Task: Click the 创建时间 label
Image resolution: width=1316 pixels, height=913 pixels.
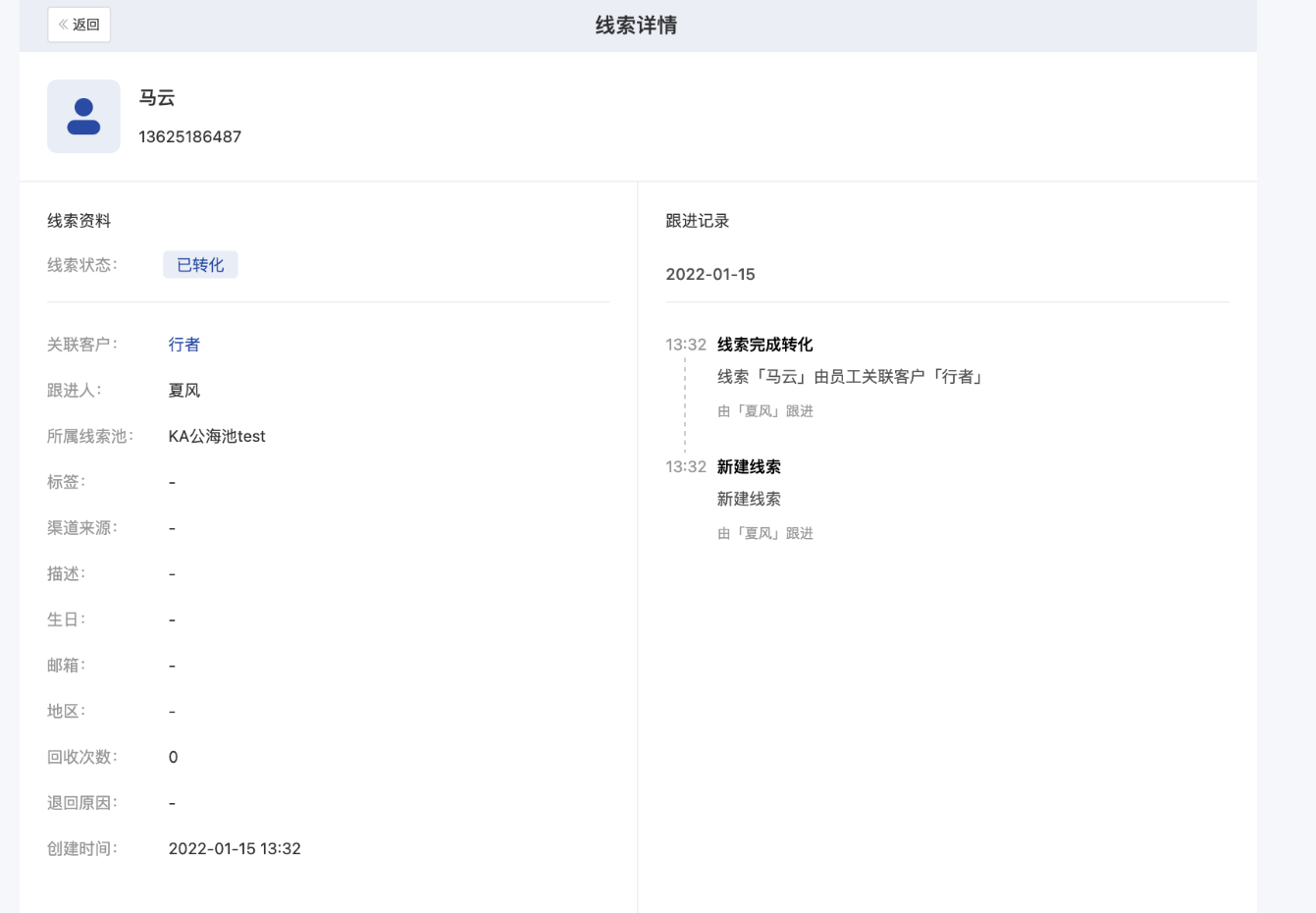Action: tap(82, 848)
